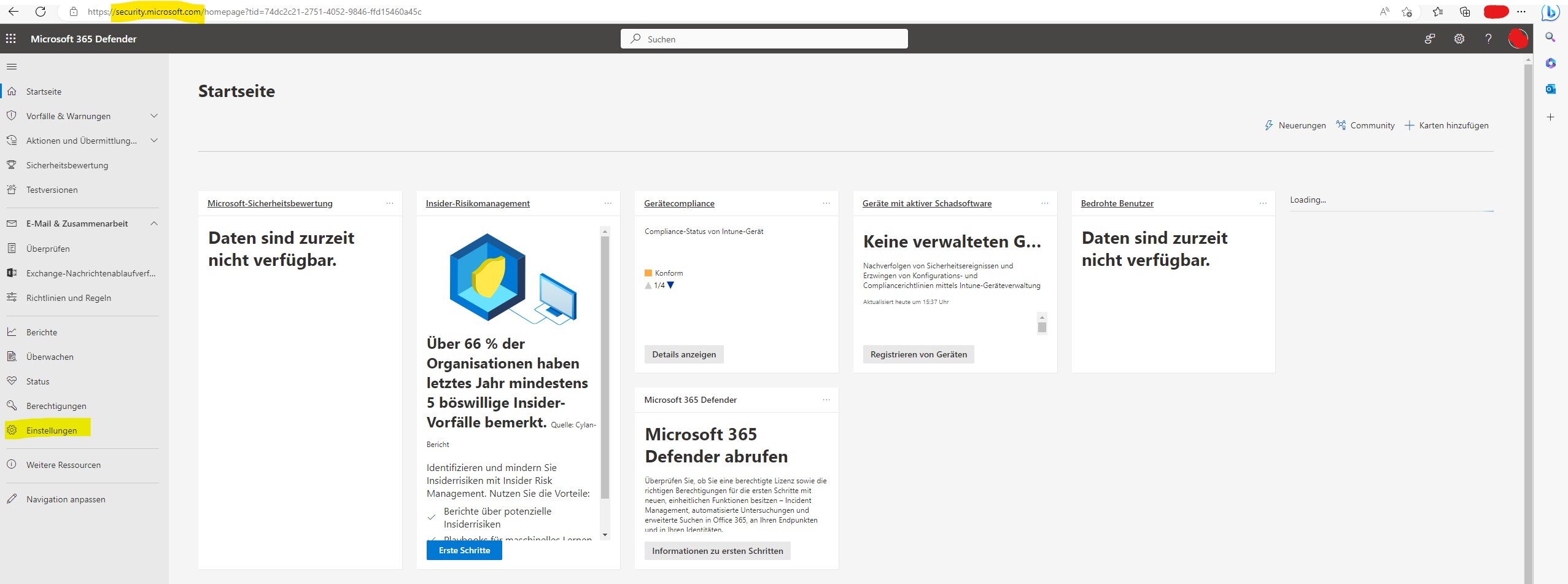Open the feedback community icon in header
Screen dimensions: 1568x584
click(1430, 39)
